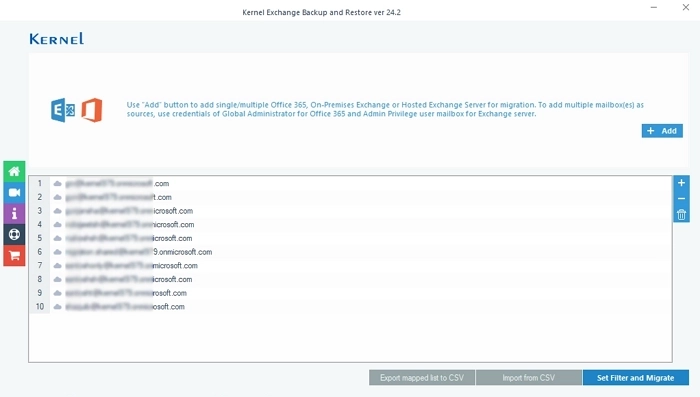Click the Kernel brand logo
Image resolution: width=700 pixels, height=397 pixels.
pyautogui.click(x=57, y=39)
